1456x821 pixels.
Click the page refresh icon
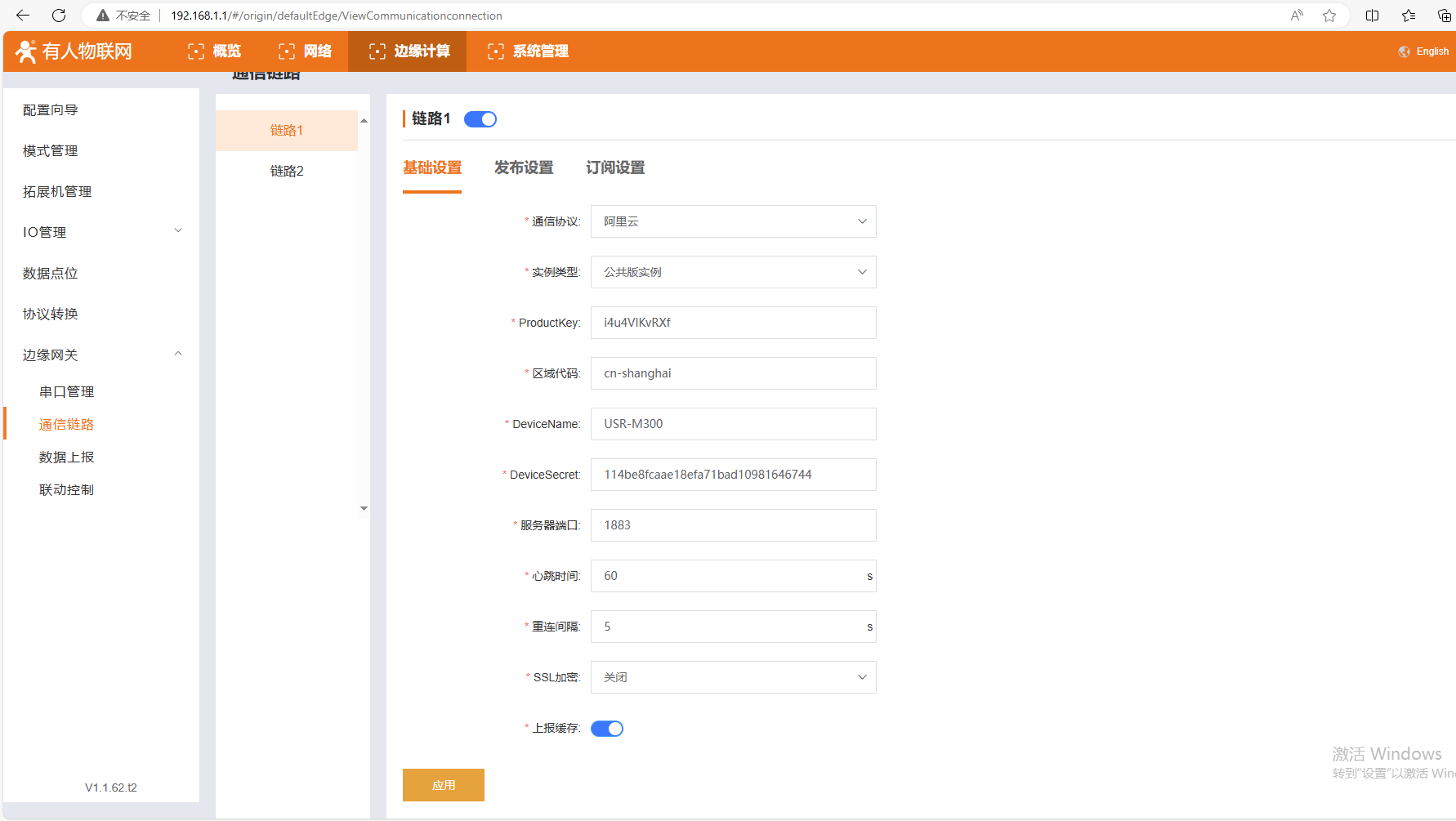point(59,16)
